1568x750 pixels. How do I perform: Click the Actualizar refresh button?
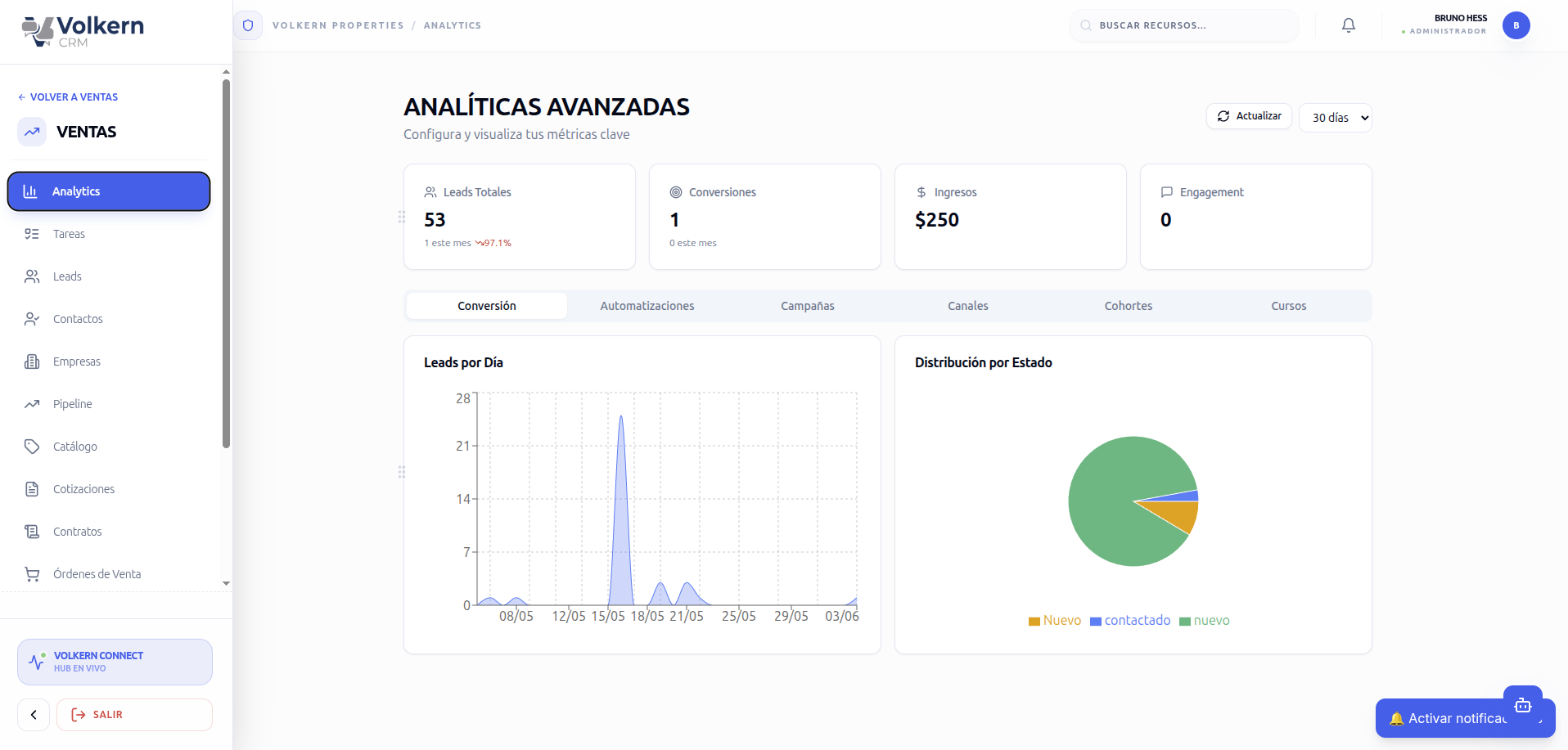[1249, 116]
